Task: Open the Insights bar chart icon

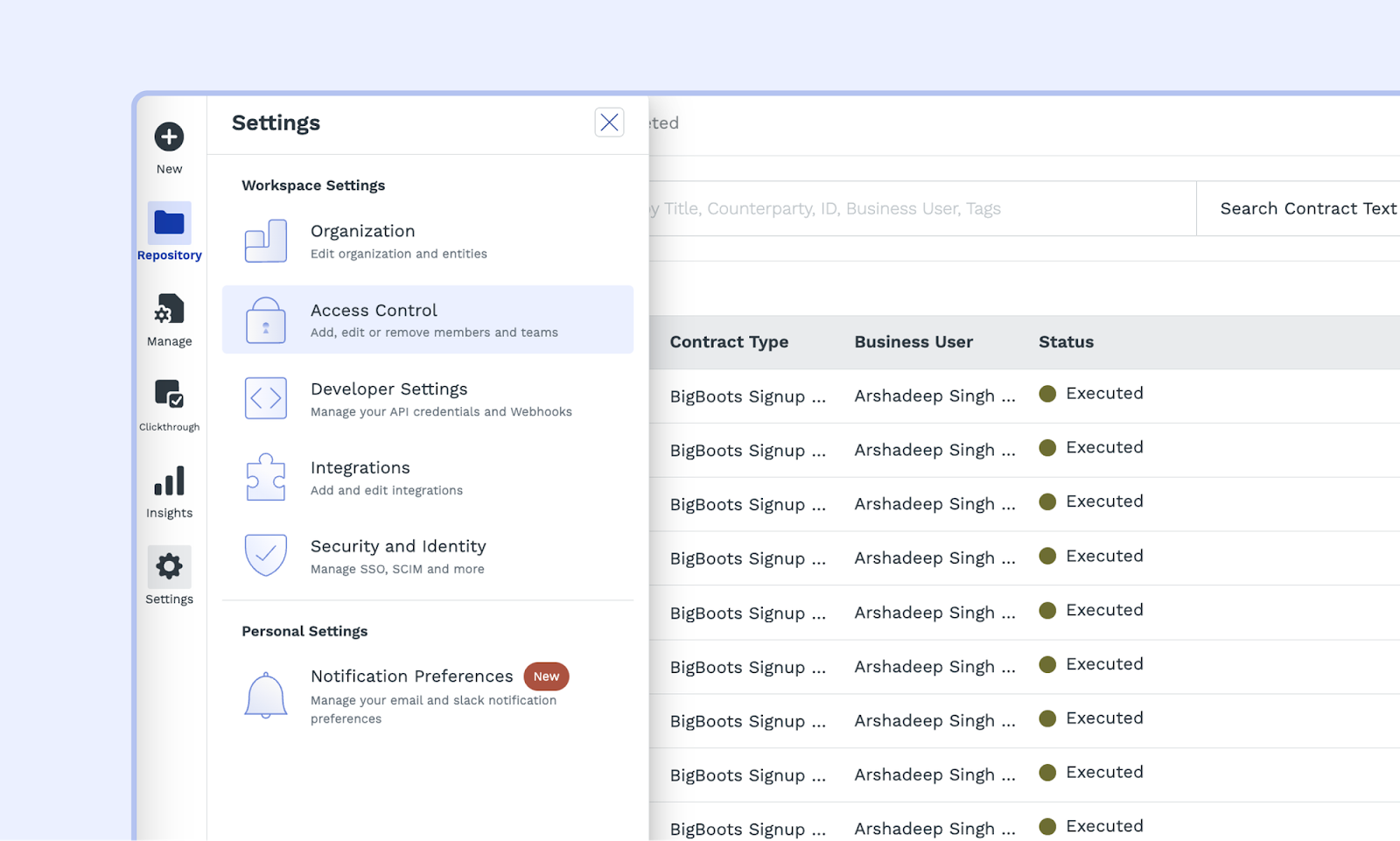Action: [169, 481]
